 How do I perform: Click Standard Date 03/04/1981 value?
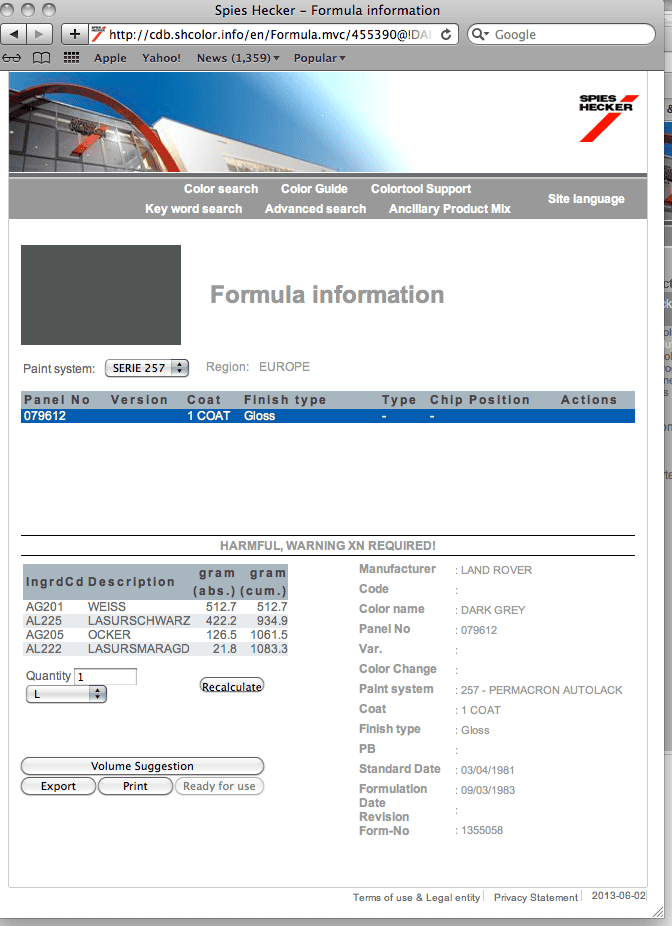pyautogui.click(x=487, y=770)
